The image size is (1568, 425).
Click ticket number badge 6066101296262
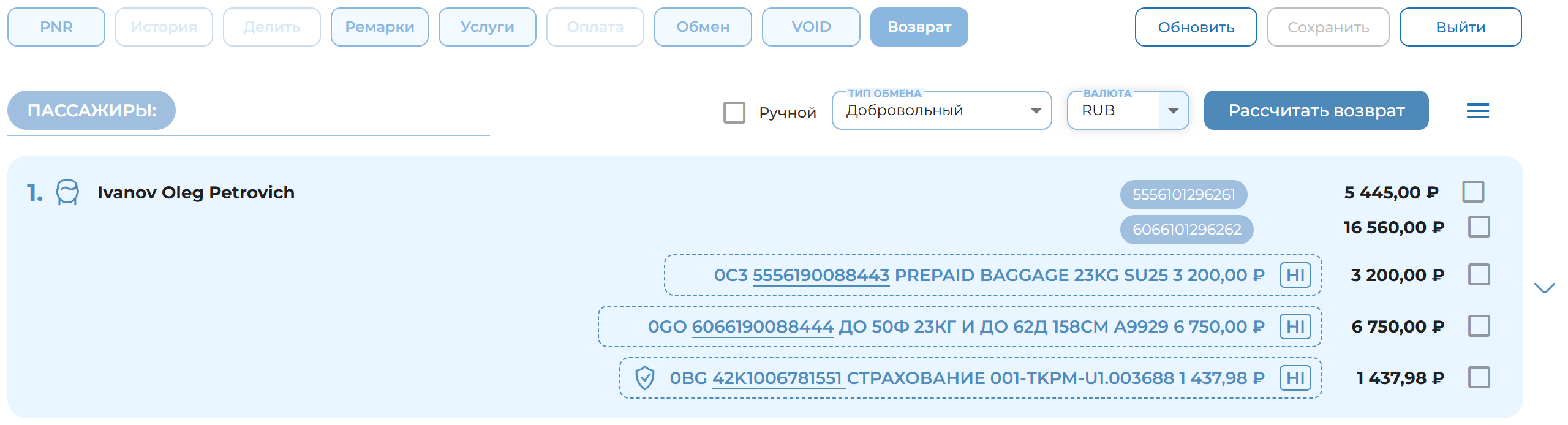[x=1186, y=230]
